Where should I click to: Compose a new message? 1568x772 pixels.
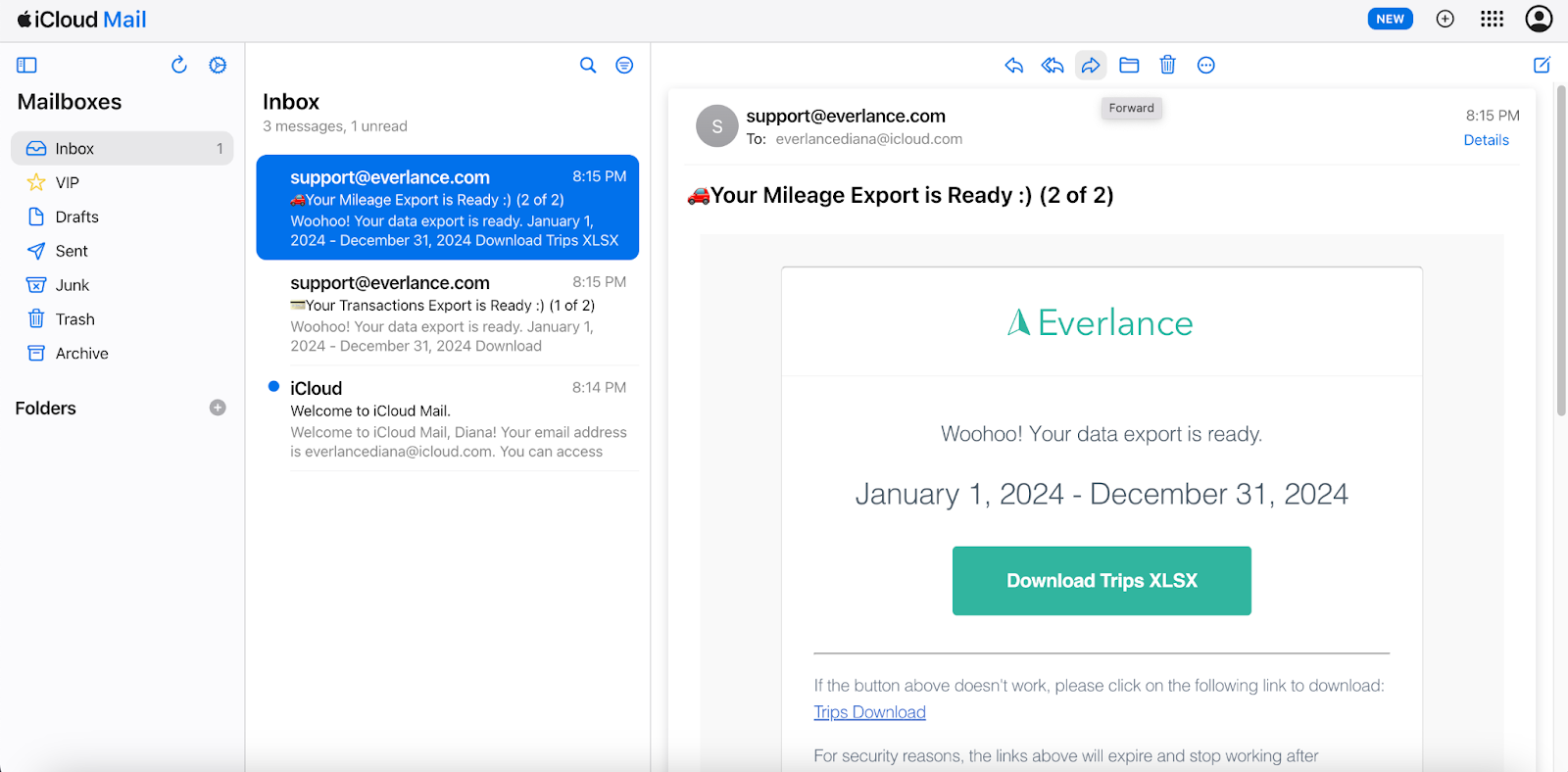point(1542,66)
